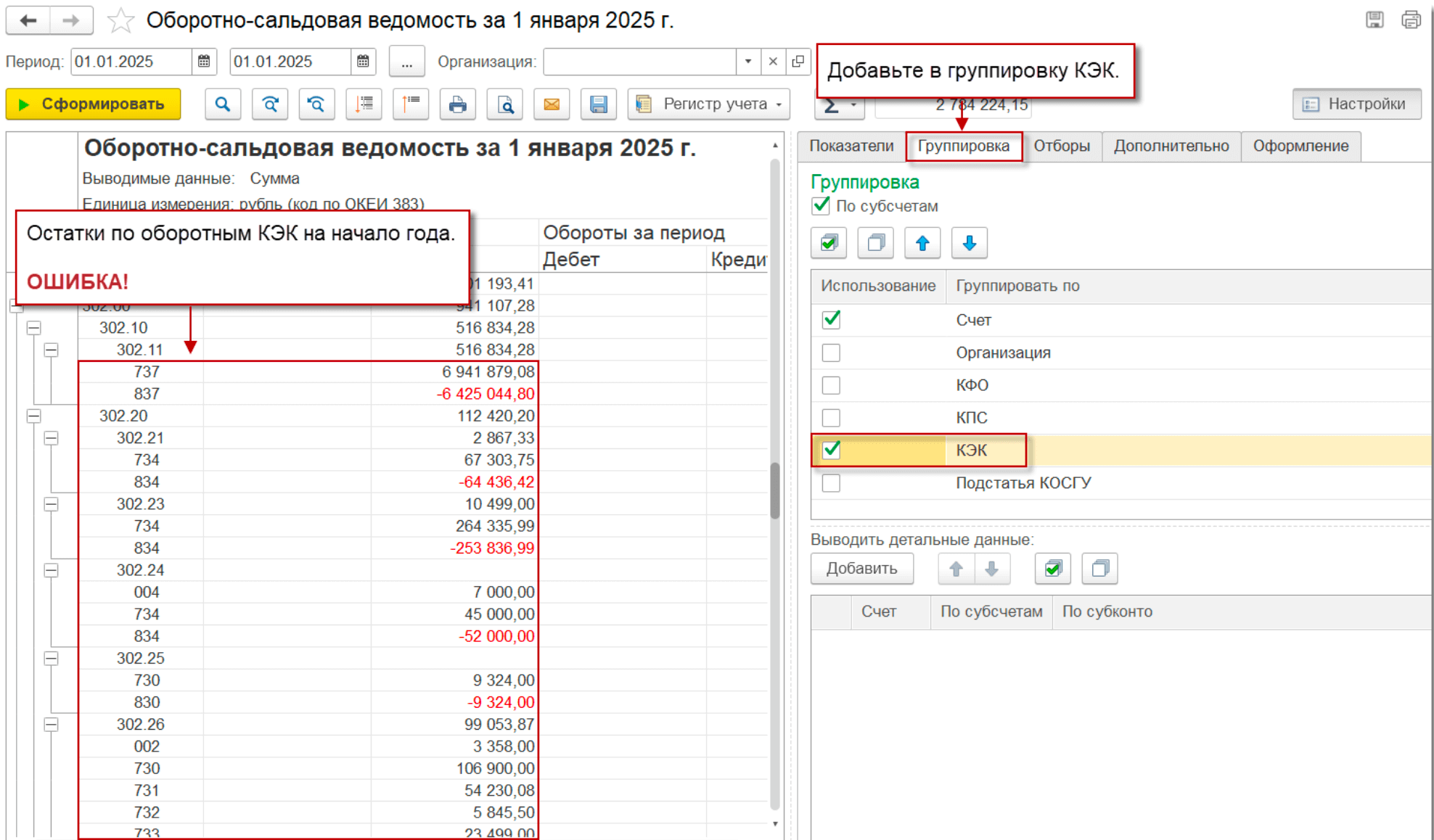Click the report vertical scrollbar thumb
Viewport: 1434px width, 840px height.
pos(775,490)
